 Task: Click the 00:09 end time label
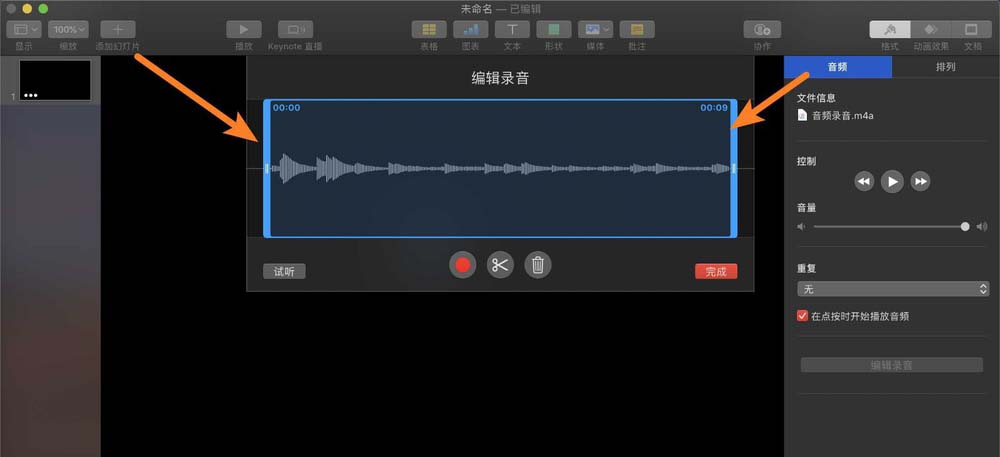(714, 108)
